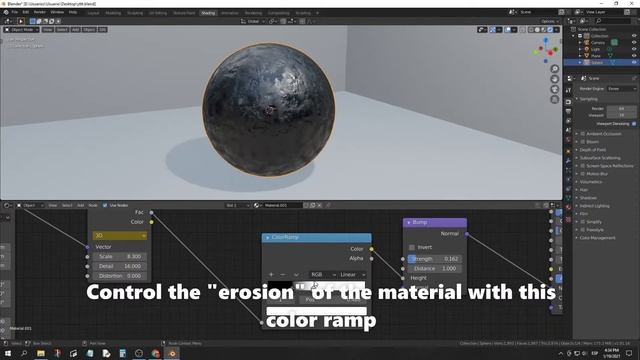
Task: Adjust Bump Strength slider
Action: click(435, 259)
